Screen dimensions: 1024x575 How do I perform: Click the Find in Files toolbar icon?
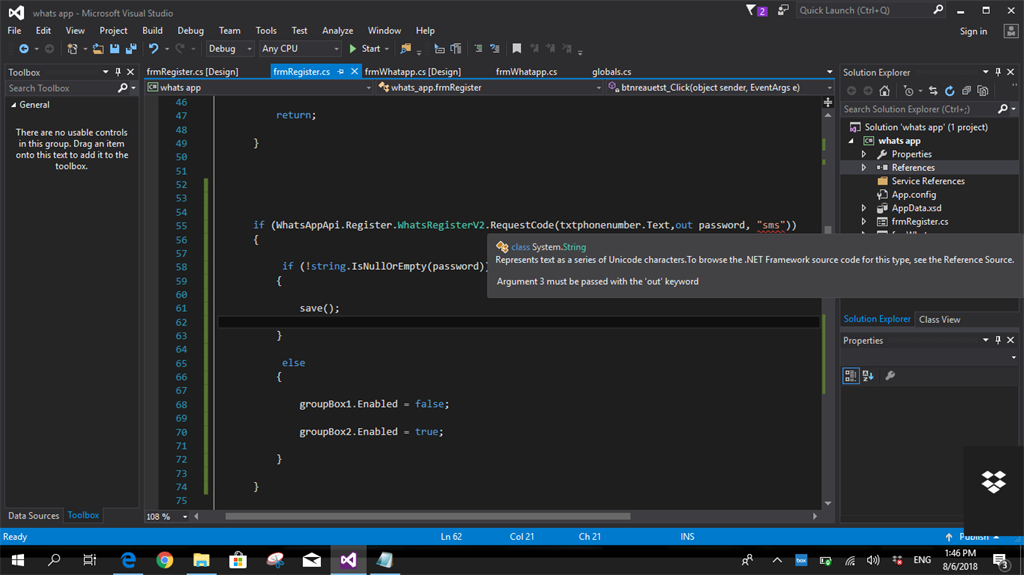(406, 49)
